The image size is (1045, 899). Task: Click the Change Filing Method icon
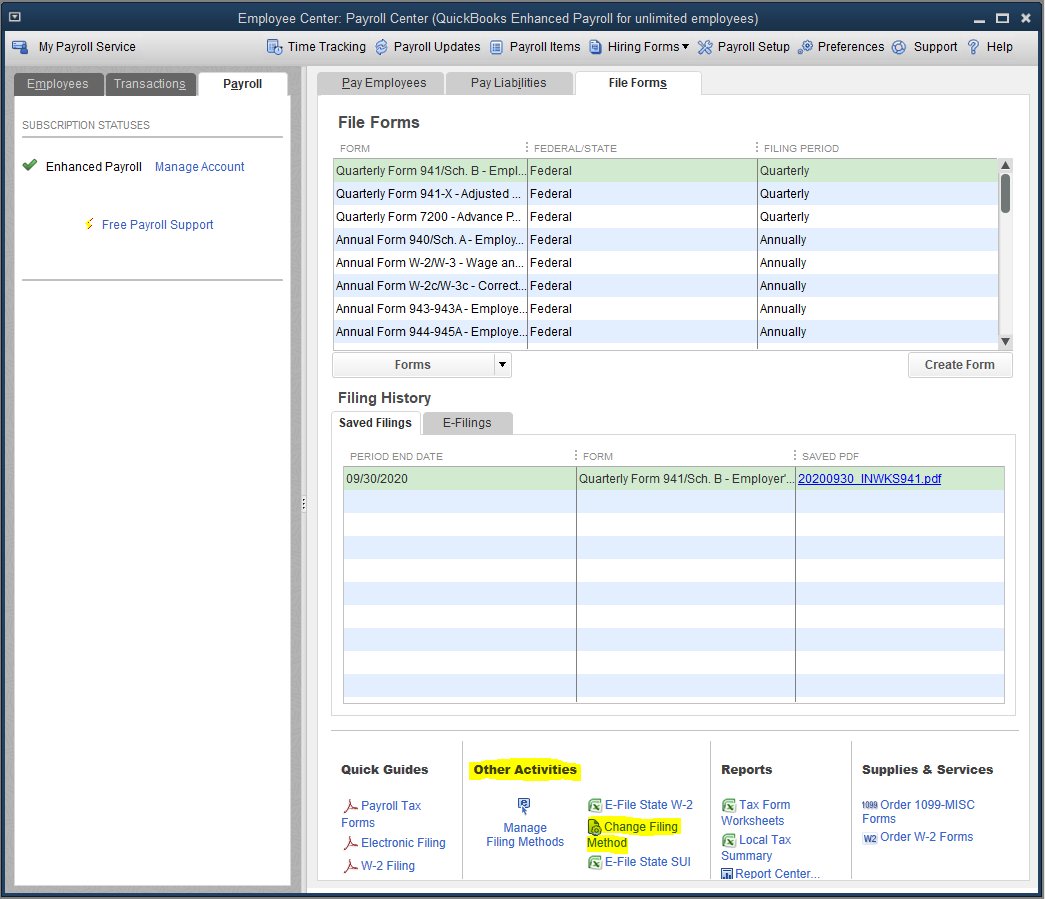click(594, 827)
